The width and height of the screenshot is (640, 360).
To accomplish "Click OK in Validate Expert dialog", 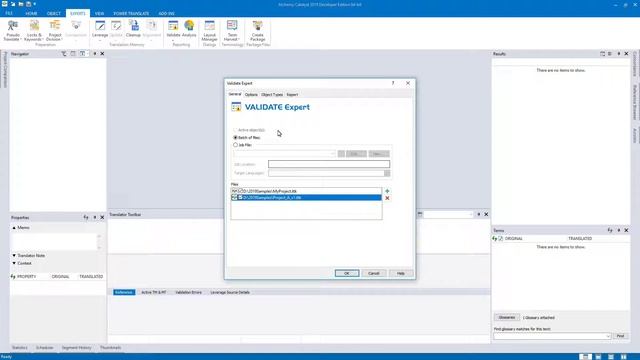I will pyautogui.click(x=347, y=273).
